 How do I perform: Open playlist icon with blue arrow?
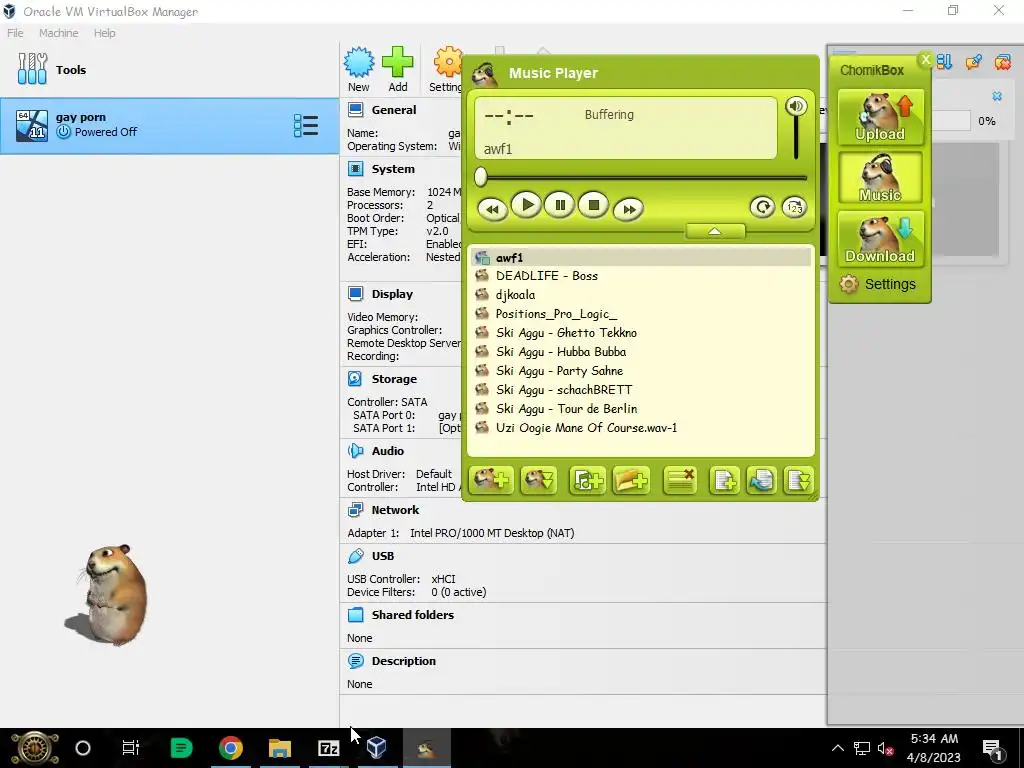(x=761, y=481)
